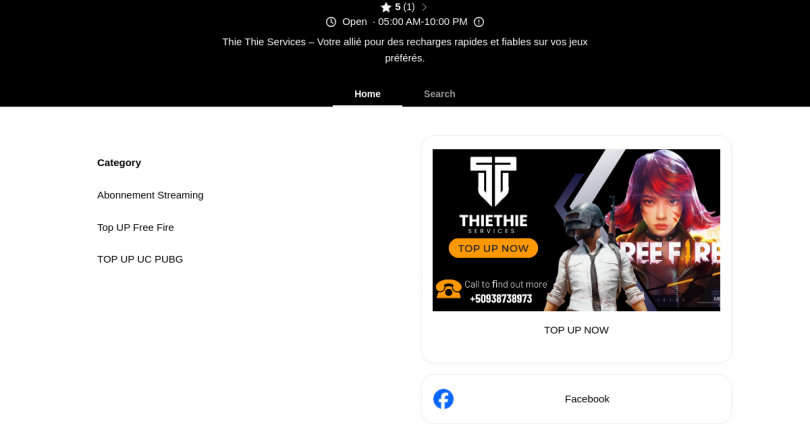Click the clock icon next to Open
Image resolution: width=810 pixels, height=424 pixels.
pos(331,22)
